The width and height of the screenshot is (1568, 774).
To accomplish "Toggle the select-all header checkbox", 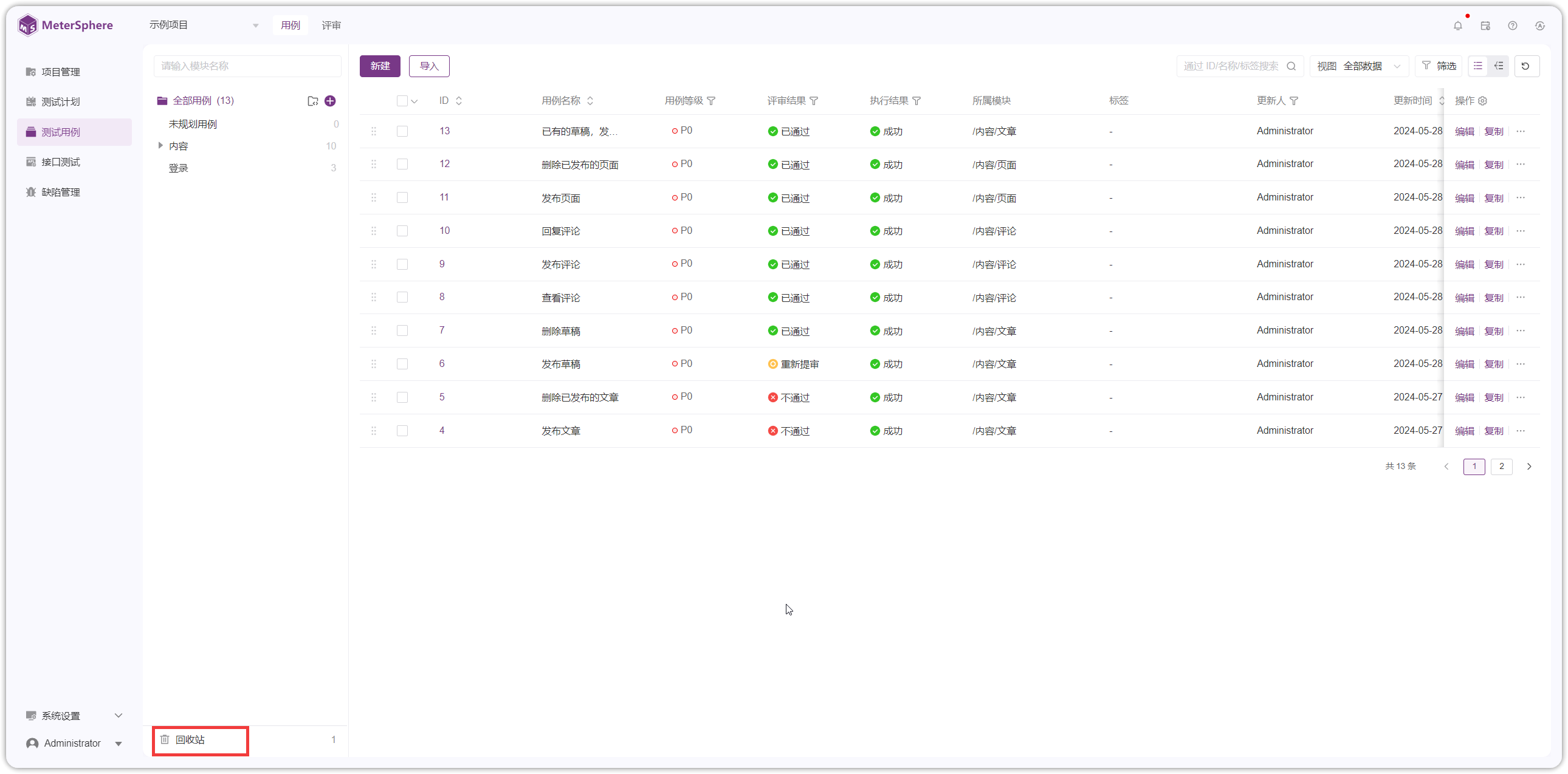I will (x=402, y=101).
